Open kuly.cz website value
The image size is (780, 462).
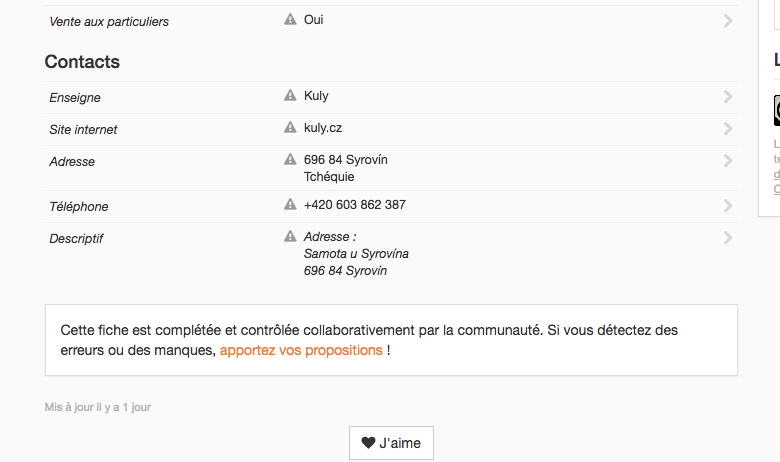tap(323, 128)
